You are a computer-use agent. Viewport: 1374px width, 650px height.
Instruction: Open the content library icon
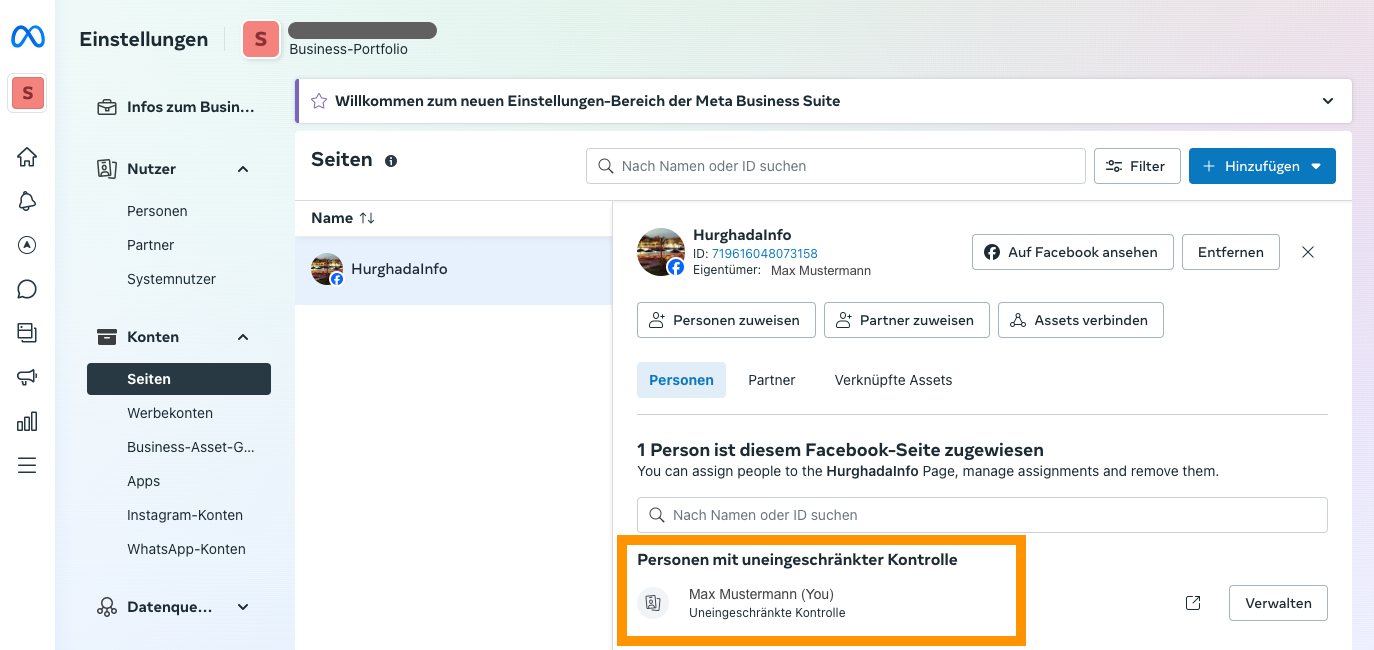tap(27, 333)
